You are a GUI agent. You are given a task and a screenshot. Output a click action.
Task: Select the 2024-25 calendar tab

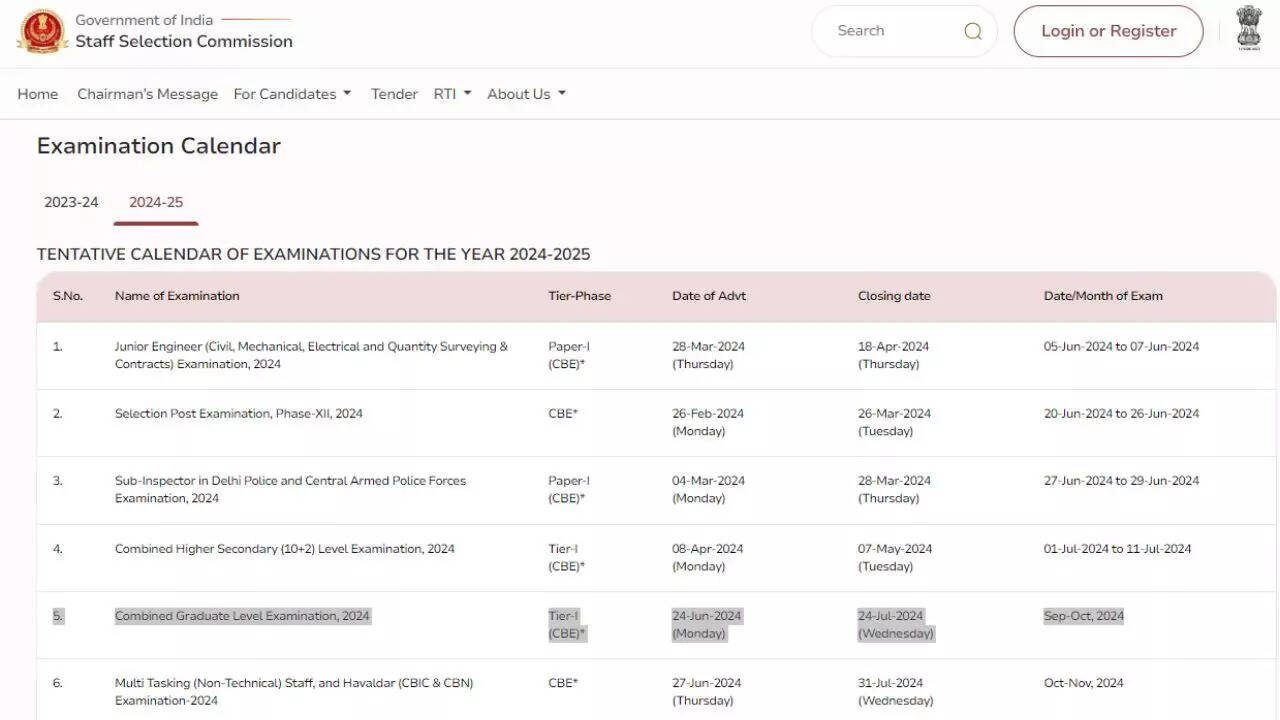coord(156,202)
